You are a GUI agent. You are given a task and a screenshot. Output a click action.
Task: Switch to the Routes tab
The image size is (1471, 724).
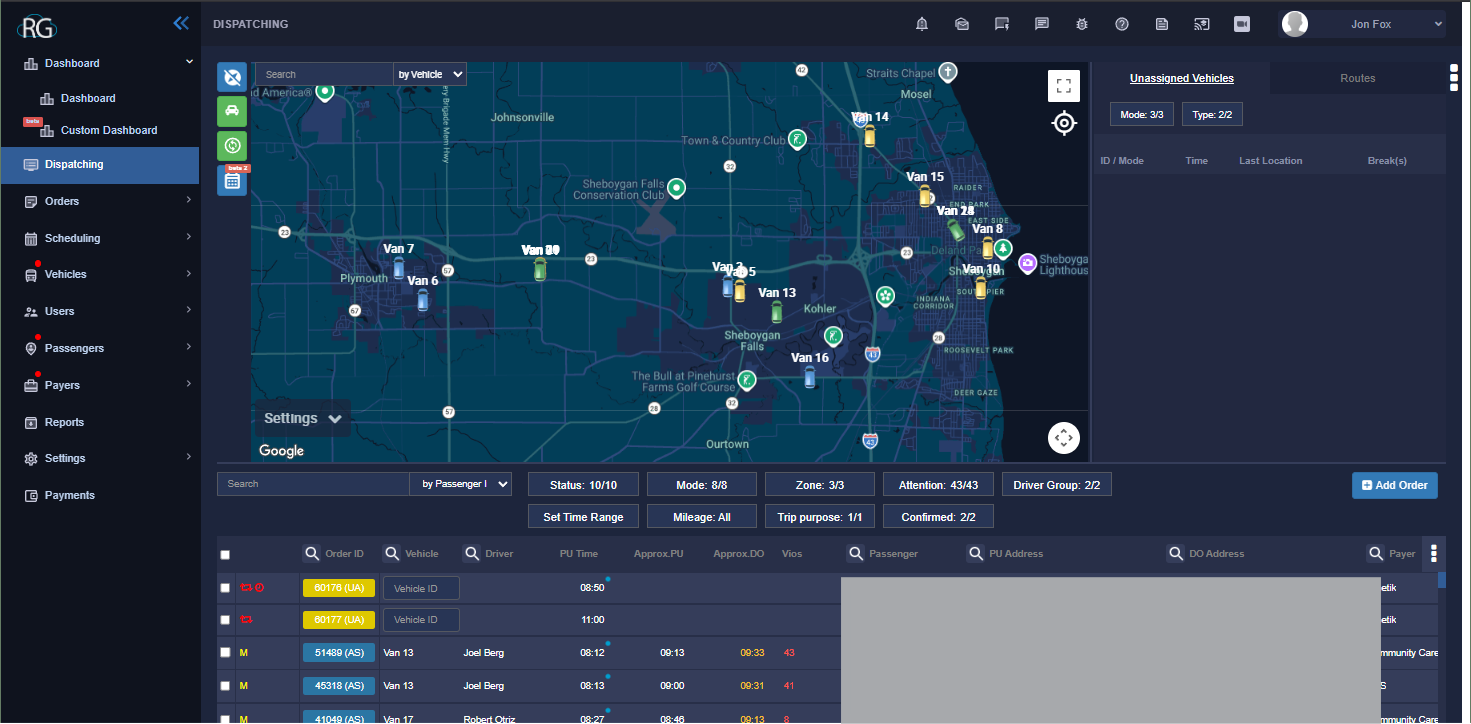[x=1358, y=78]
